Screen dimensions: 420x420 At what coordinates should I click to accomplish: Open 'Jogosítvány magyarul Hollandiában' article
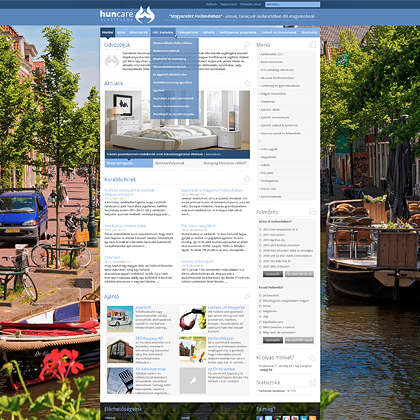(212, 190)
